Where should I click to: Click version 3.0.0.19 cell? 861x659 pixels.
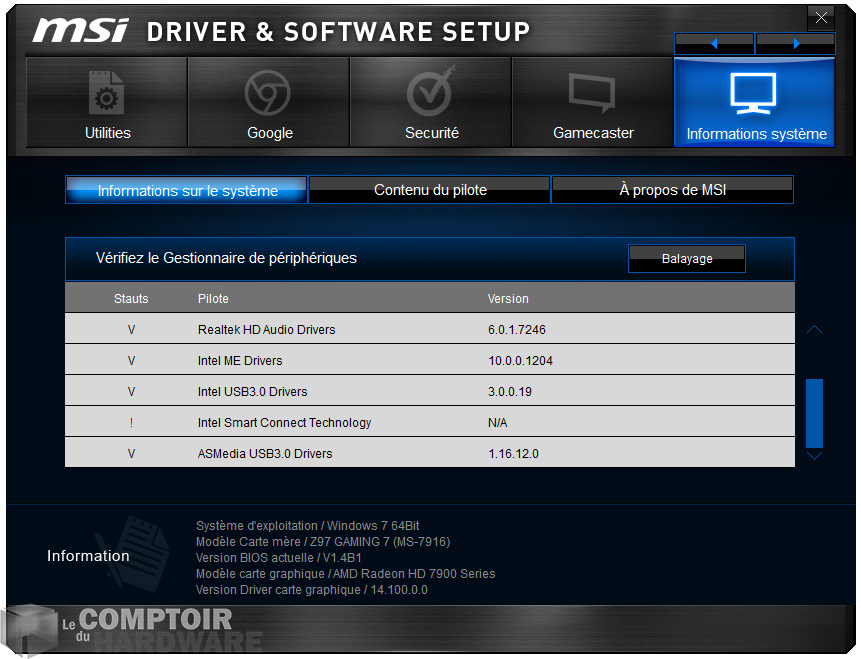click(x=510, y=392)
